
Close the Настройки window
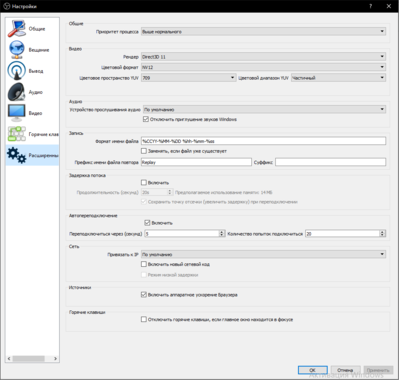(x=389, y=6)
